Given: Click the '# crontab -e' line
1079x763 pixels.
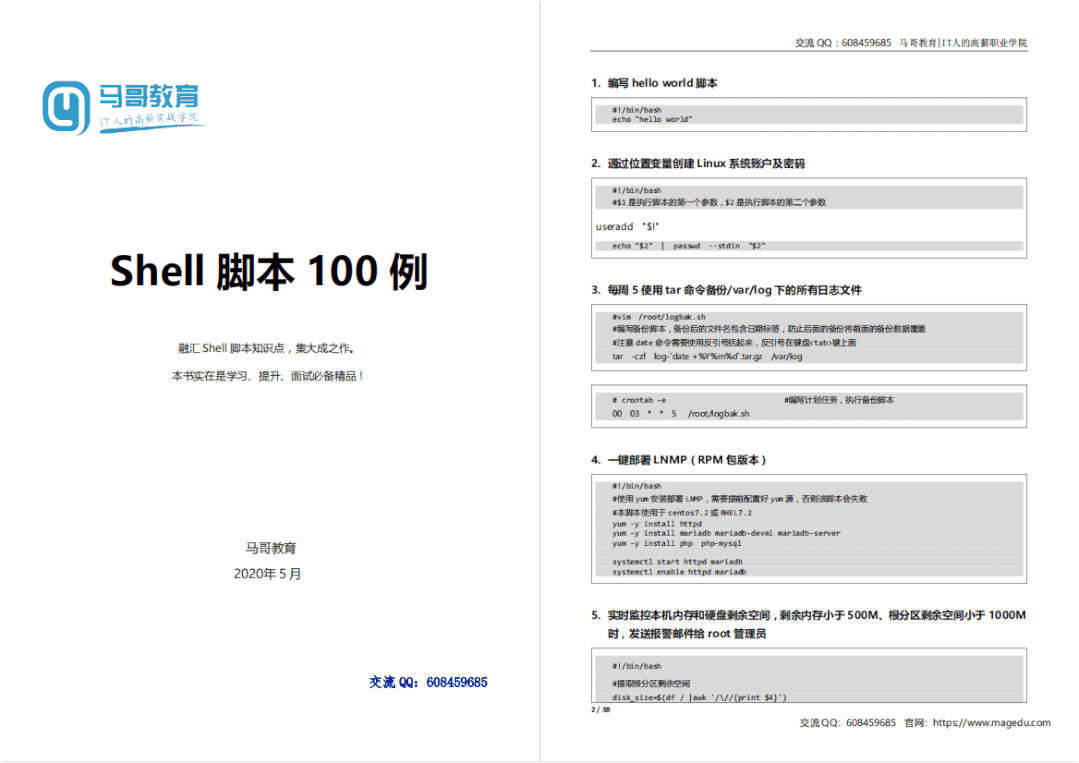Looking at the screenshot, I should pos(639,400).
